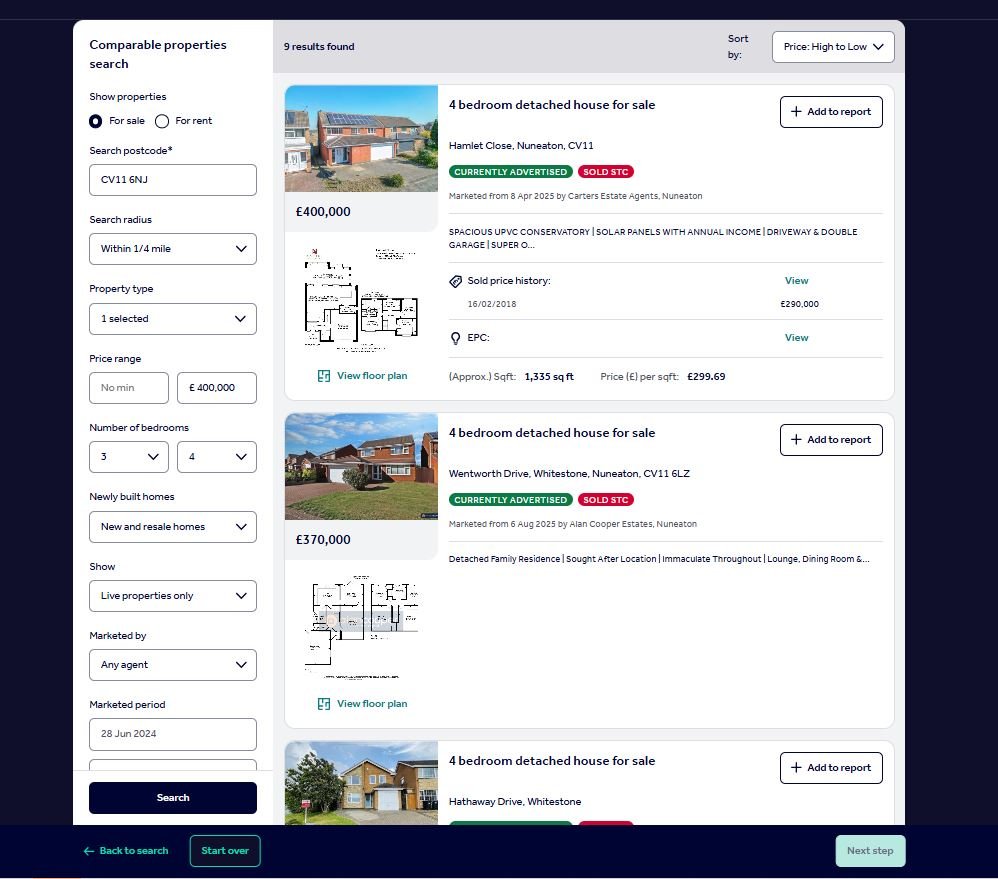Click the sold price history tag icon

456,281
